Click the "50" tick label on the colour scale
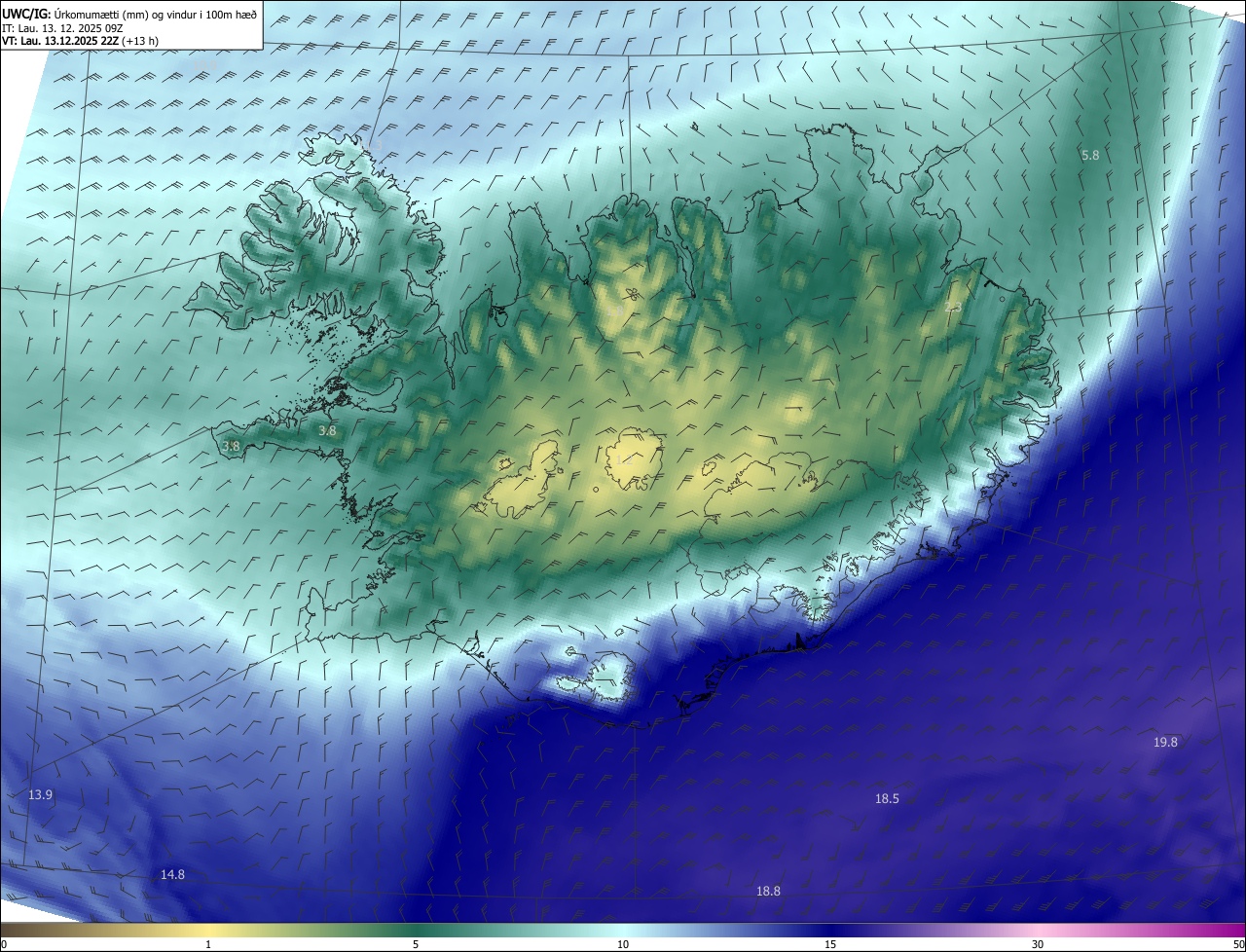 click(1238, 944)
